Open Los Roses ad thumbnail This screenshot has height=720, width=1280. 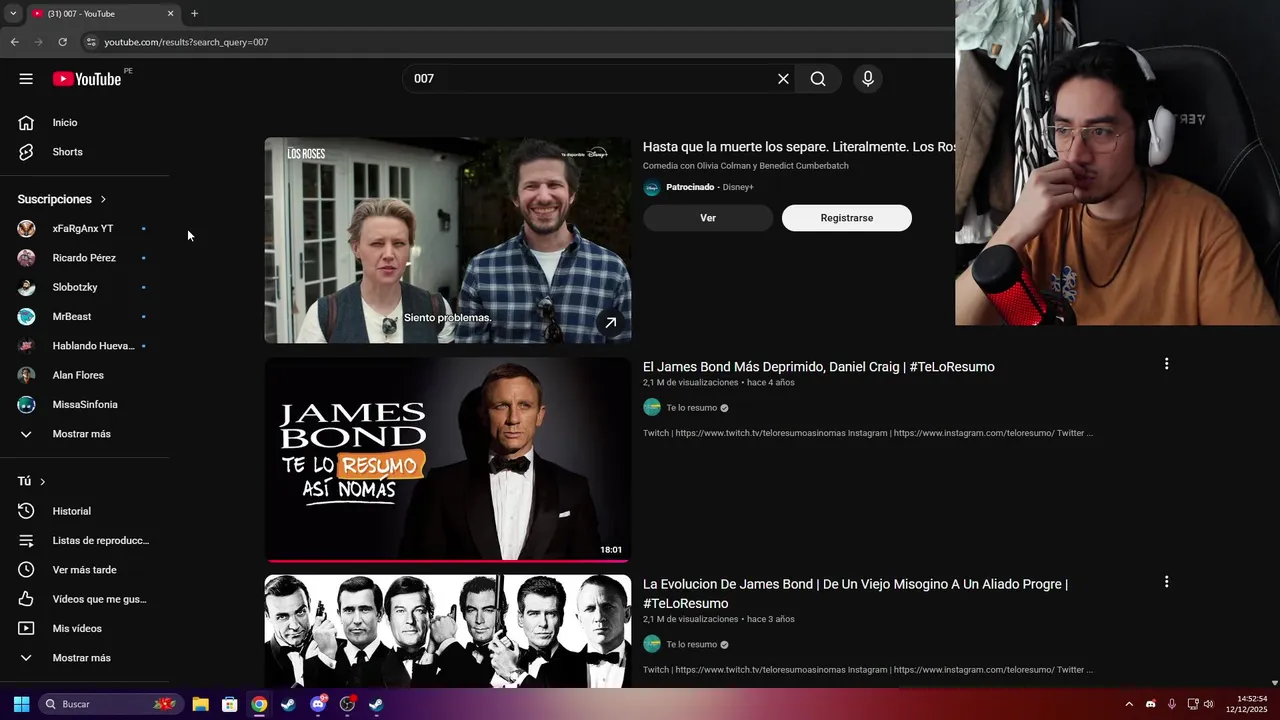pos(447,240)
